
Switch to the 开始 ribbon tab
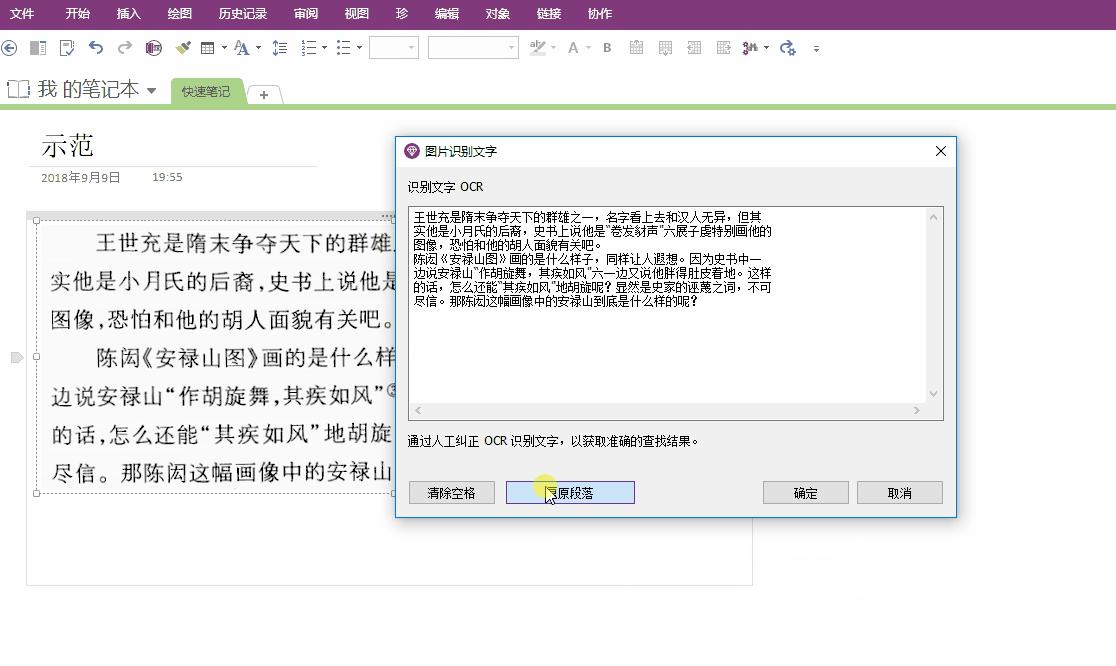(78, 14)
